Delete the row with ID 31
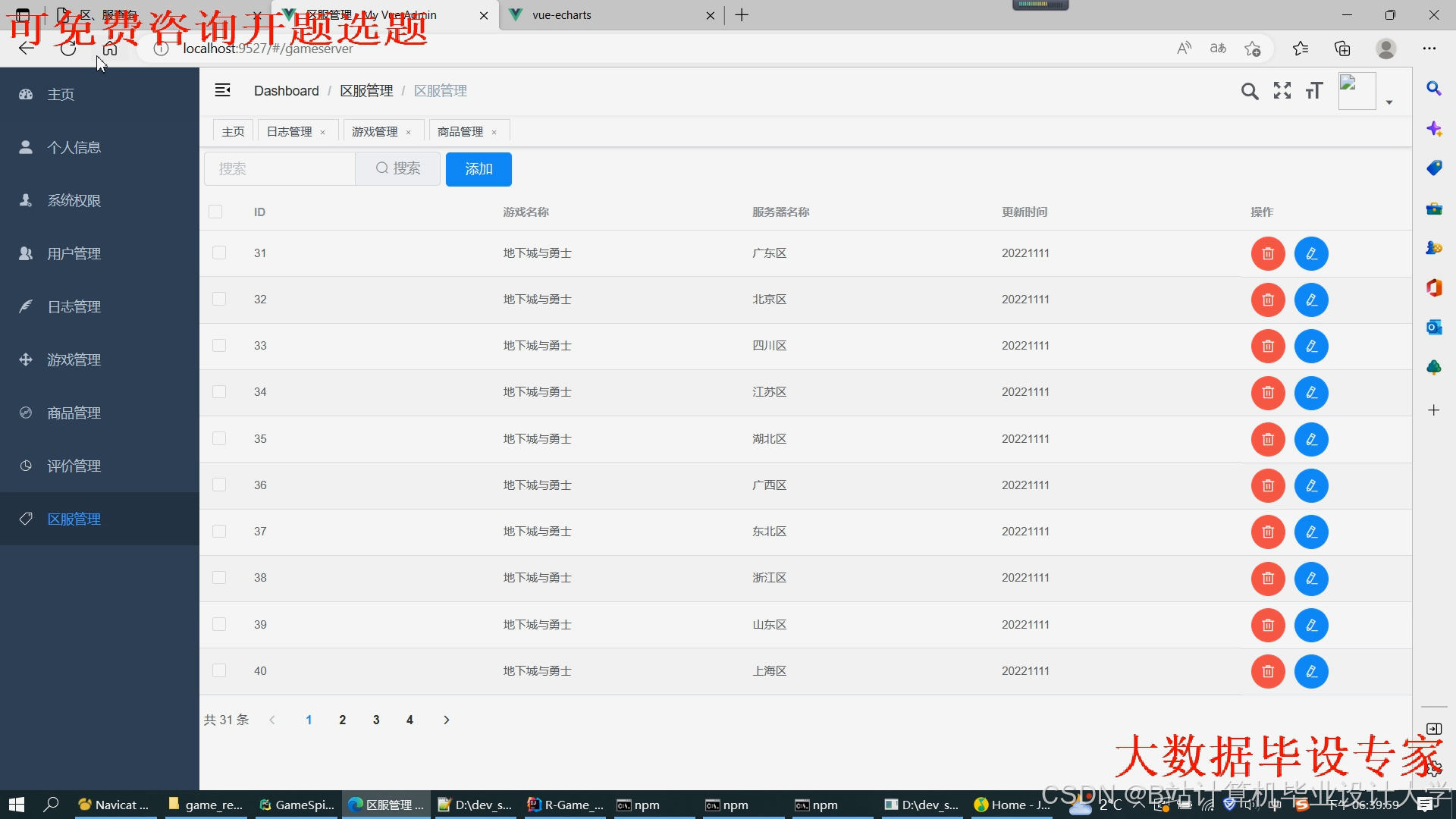Screen dimensions: 1456x819 pyautogui.click(x=1267, y=254)
